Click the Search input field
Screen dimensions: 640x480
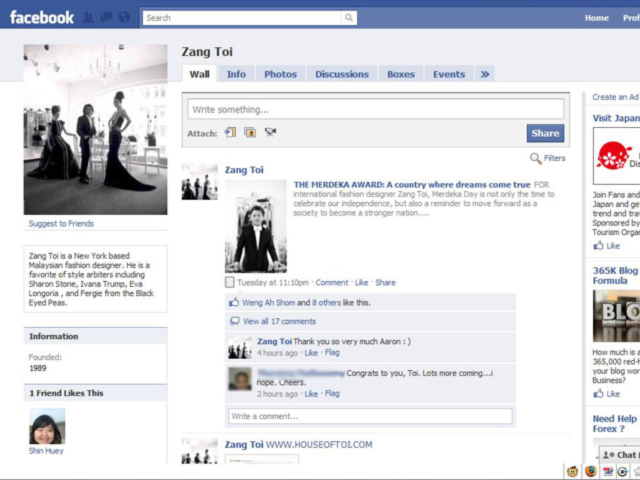pyautogui.click(x=242, y=18)
